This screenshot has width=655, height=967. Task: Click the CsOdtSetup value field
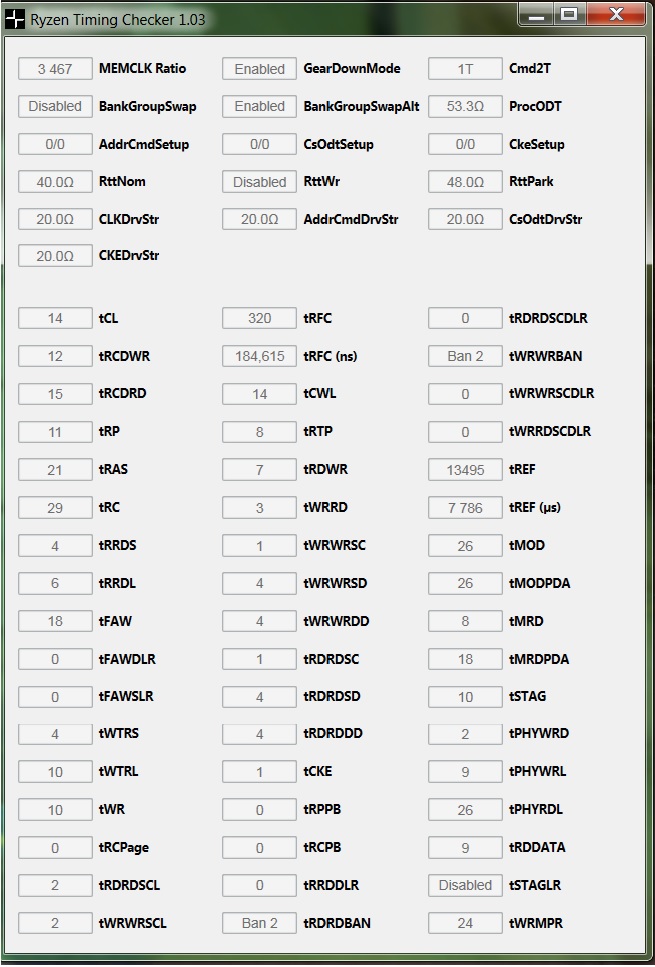tap(260, 144)
